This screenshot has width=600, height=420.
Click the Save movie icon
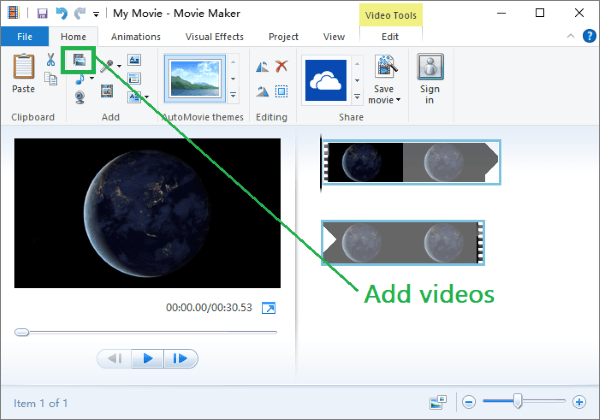point(386,68)
